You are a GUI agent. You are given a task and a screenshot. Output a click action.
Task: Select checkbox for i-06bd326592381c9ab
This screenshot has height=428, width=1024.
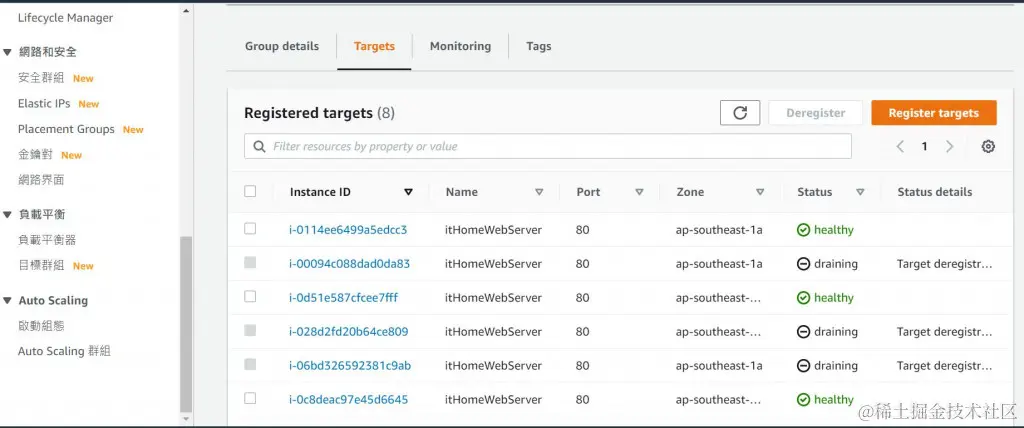pos(249,365)
